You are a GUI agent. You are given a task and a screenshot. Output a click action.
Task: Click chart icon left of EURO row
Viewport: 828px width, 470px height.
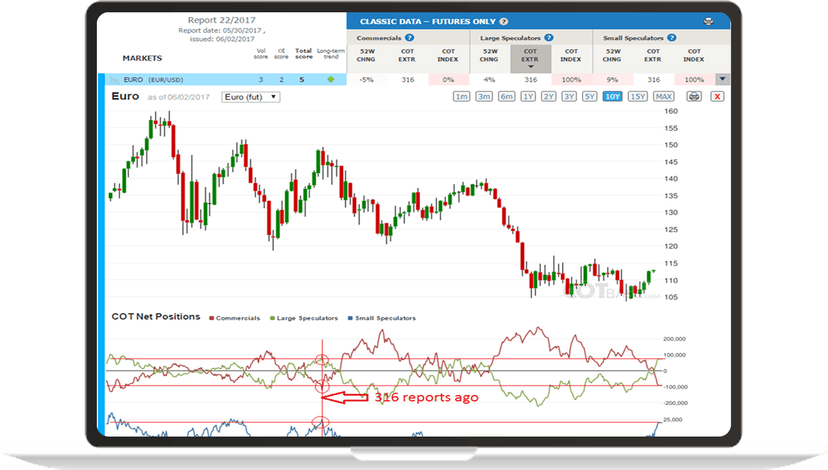coord(114,80)
